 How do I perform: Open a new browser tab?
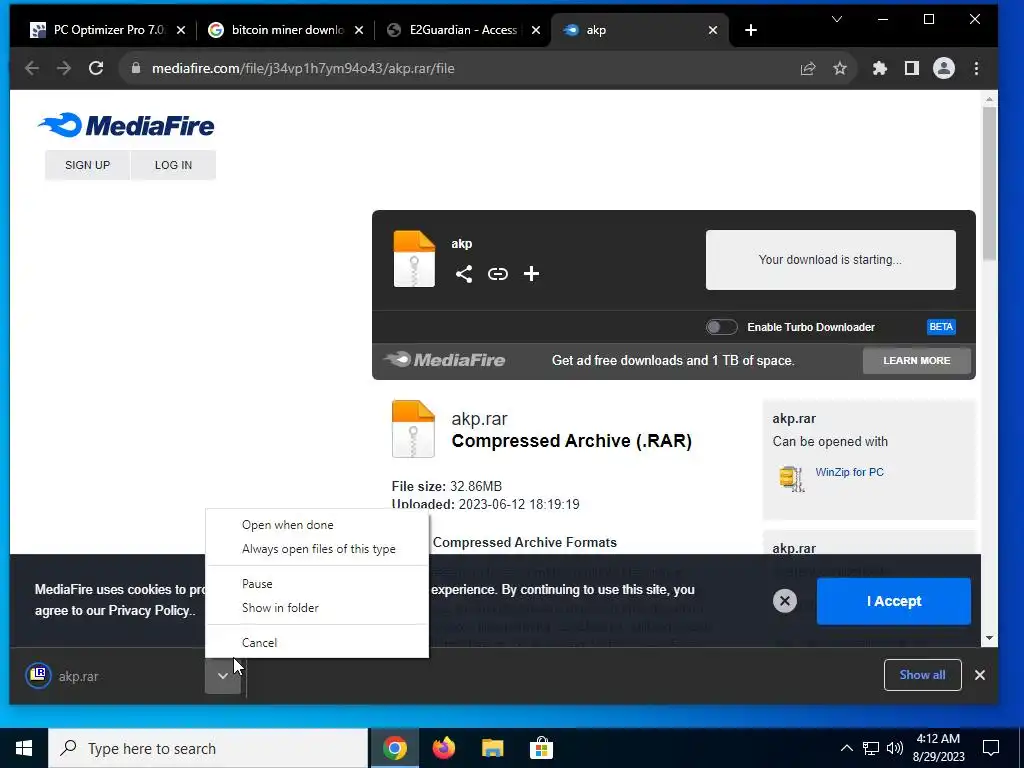click(751, 30)
